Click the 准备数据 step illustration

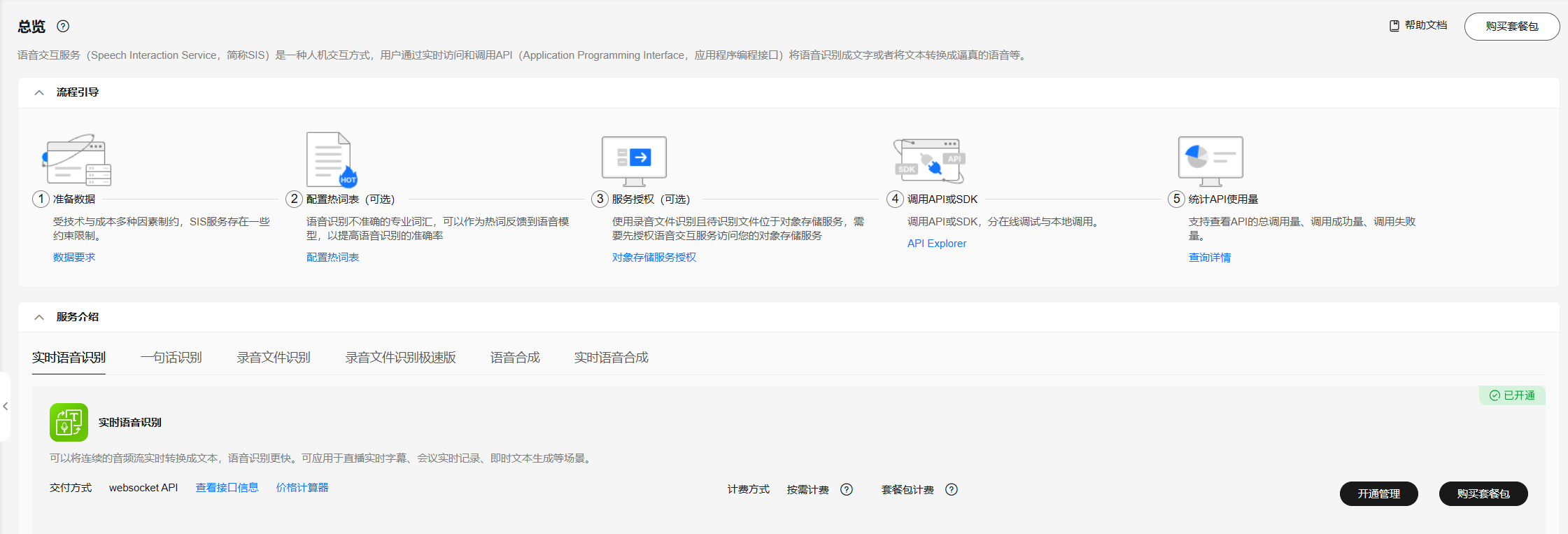[77, 160]
